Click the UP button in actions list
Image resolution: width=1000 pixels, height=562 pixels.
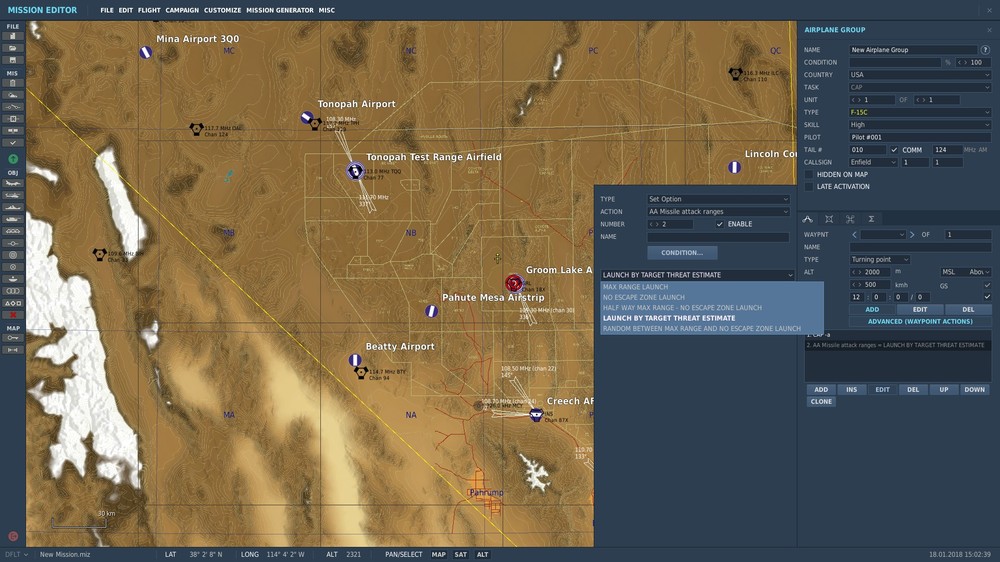click(x=943, y=390)
